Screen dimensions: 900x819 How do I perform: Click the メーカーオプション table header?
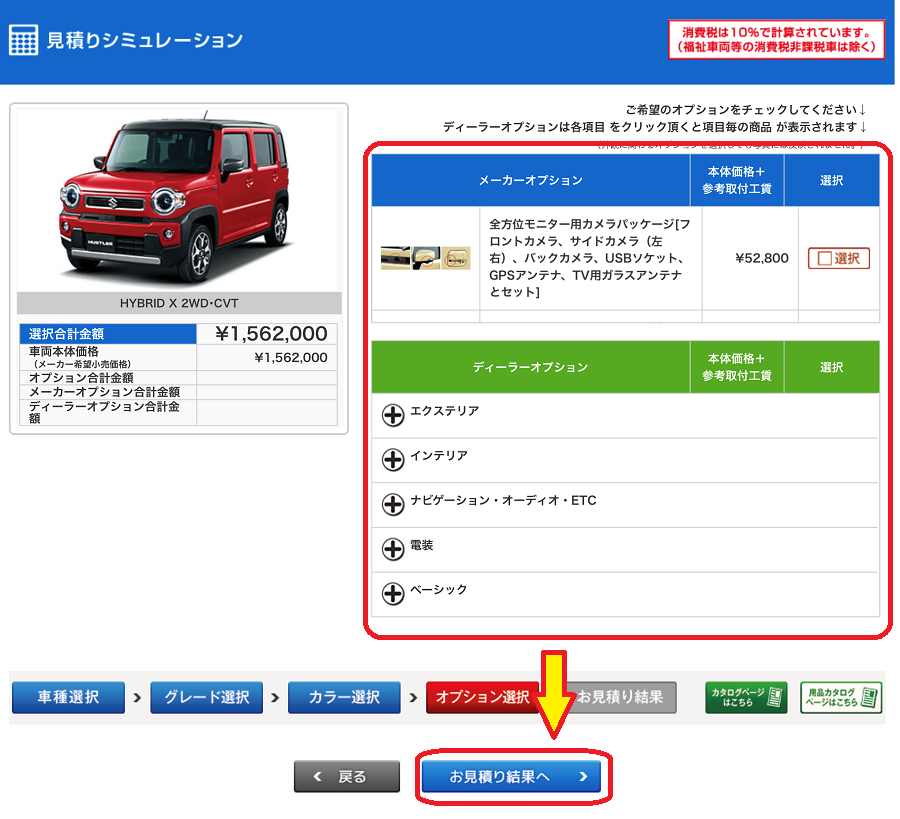click(x=530, y=180)
